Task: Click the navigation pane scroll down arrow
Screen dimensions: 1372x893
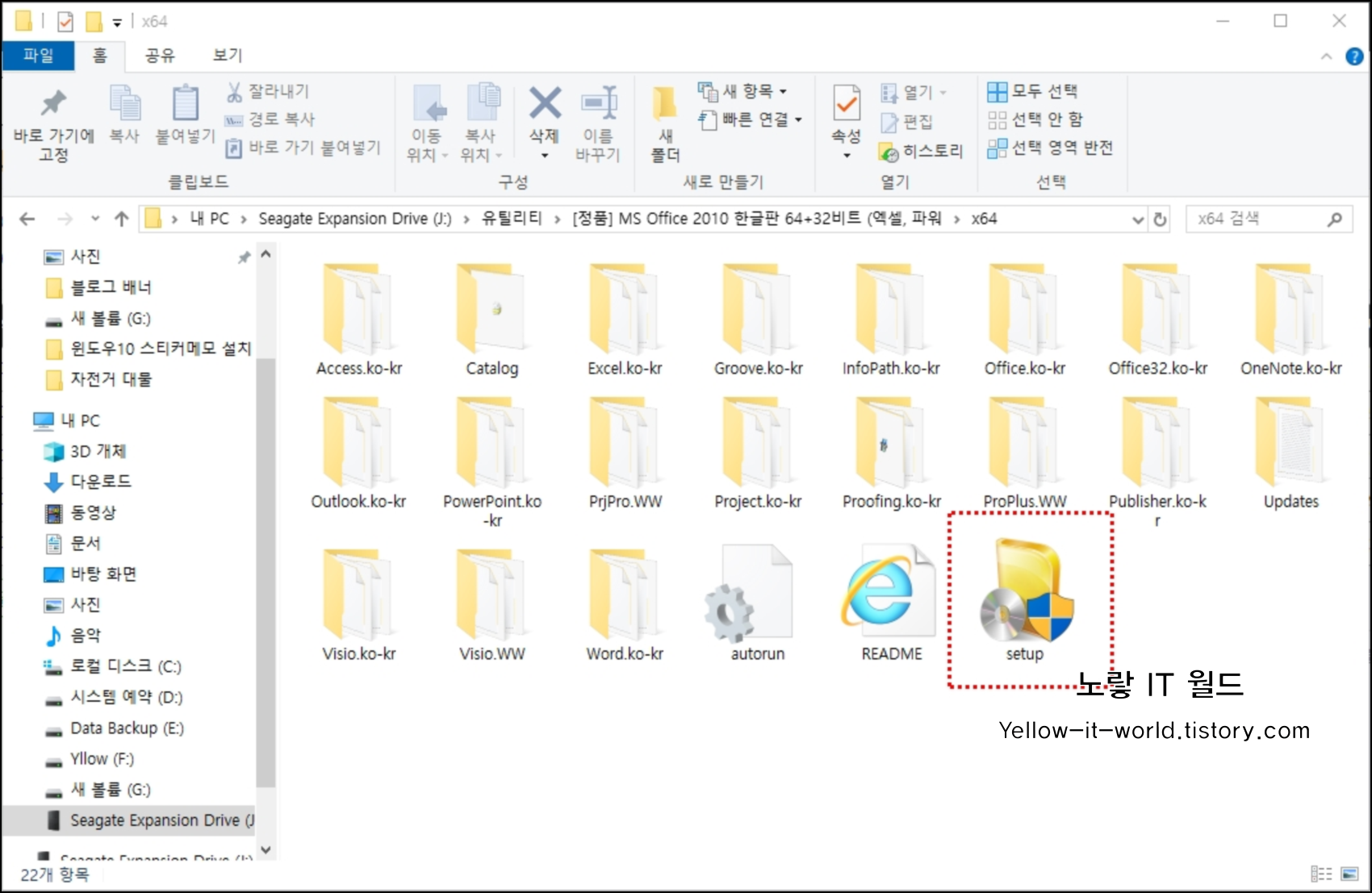Action: point(266,849)
